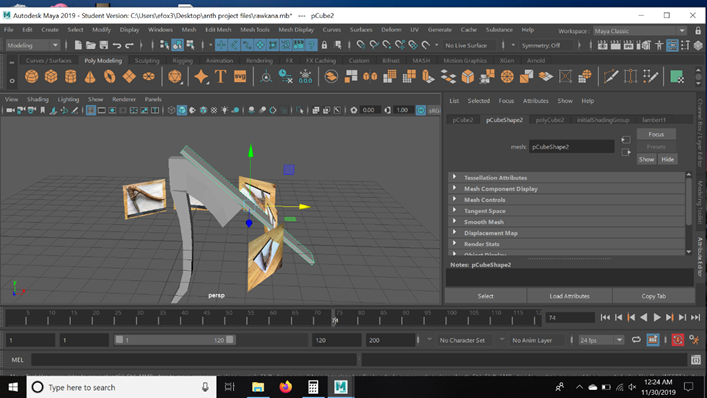
Task: Redo the last action
Action: point(129,45)
